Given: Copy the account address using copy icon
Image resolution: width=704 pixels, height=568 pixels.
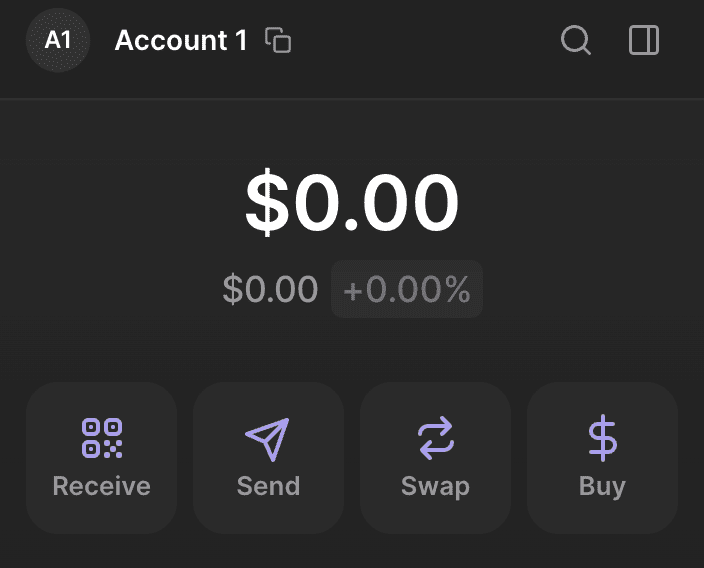Looking at the screenshot, I should pos(278,41).
